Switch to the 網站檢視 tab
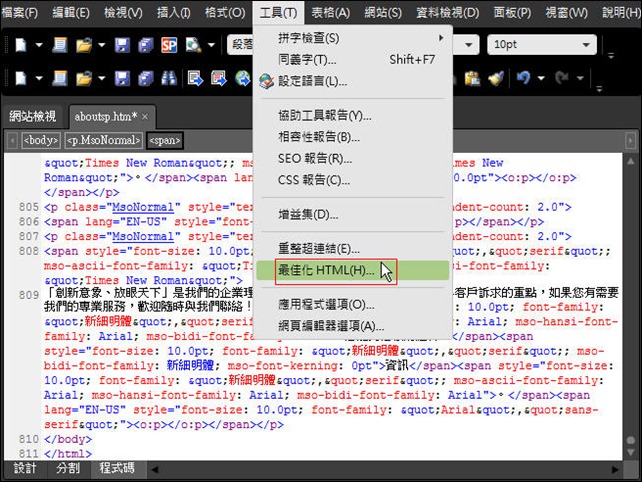This screenshot has height=482, width=642. point(33,117)
